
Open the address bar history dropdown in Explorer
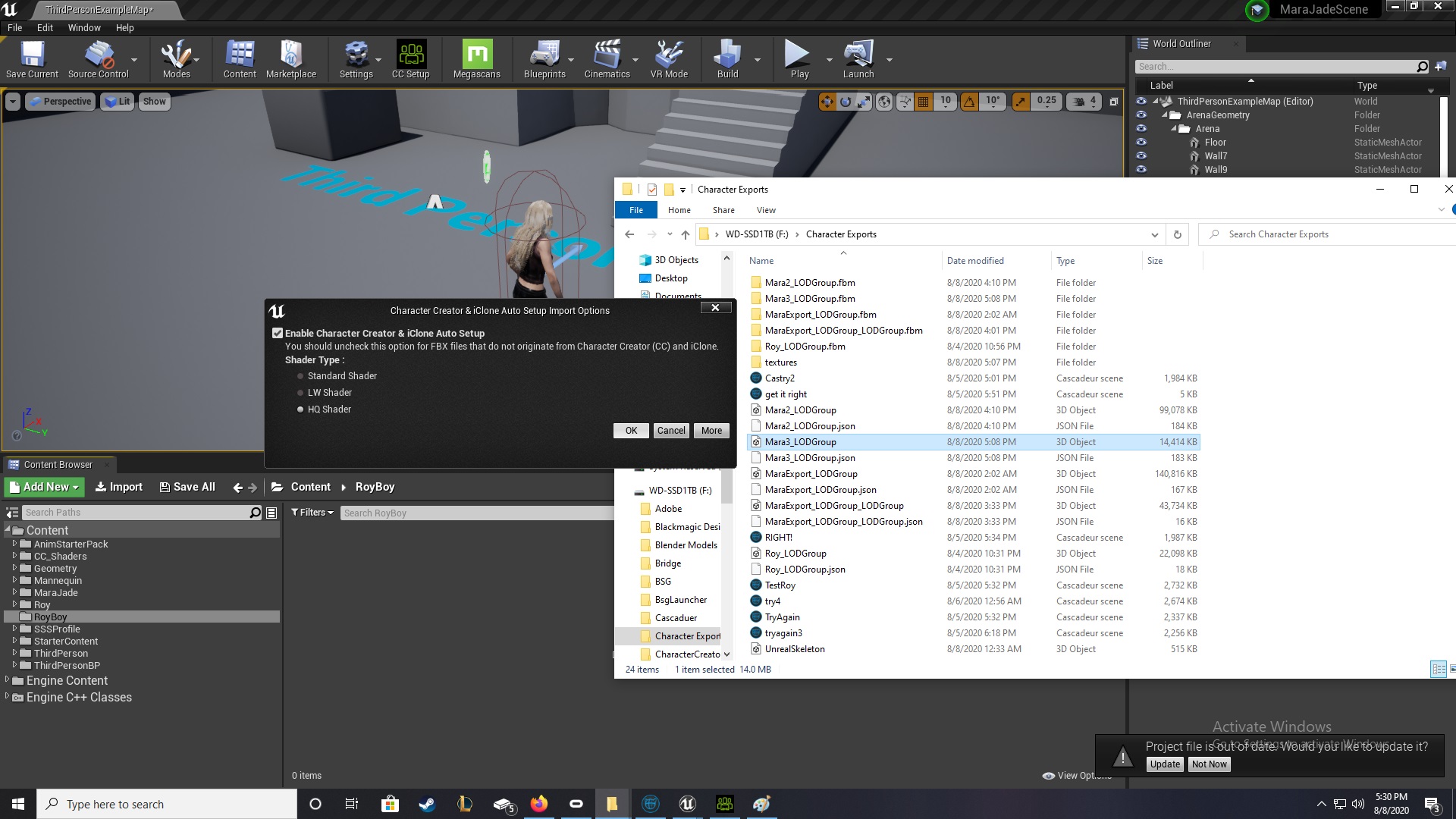1154,234
